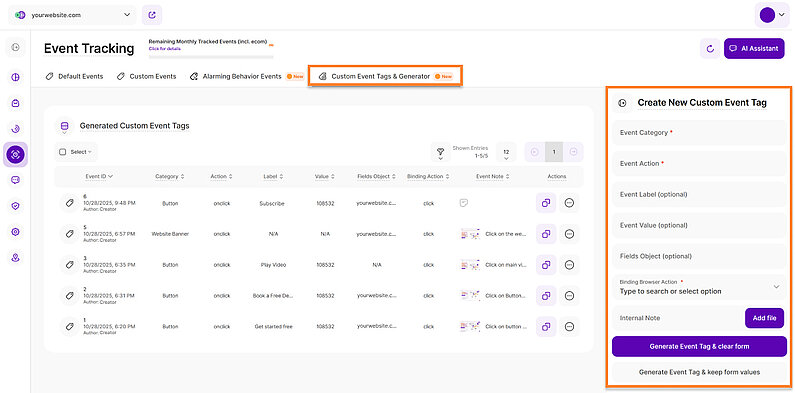Sort by the Event Note column
Viewport: 795px width, 393px height.
point(492,176)
